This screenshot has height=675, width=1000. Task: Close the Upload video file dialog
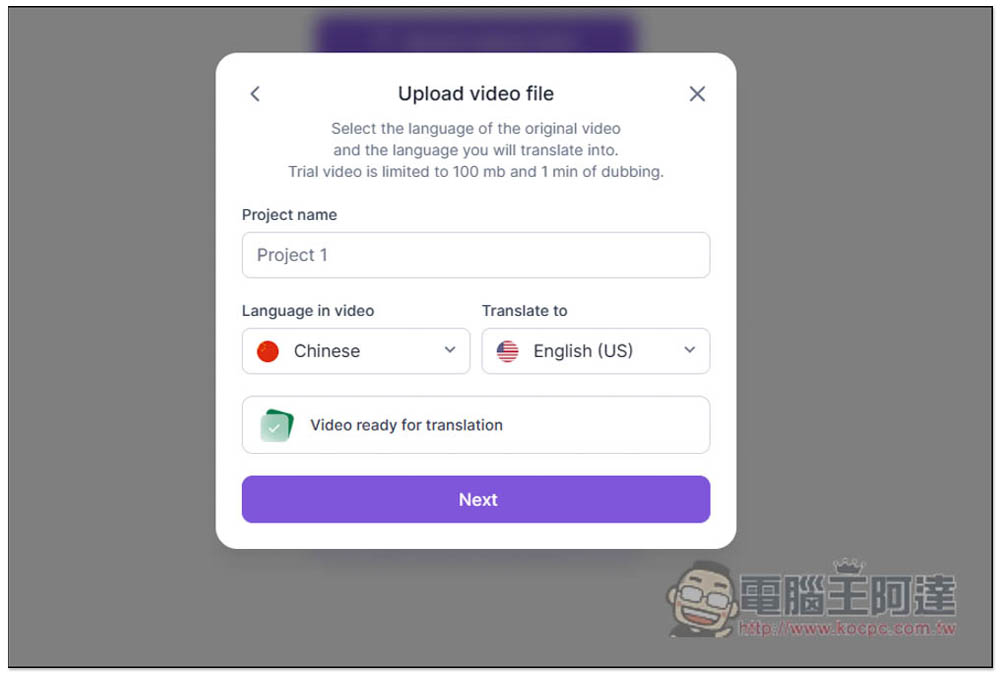(x=697, y=94)
